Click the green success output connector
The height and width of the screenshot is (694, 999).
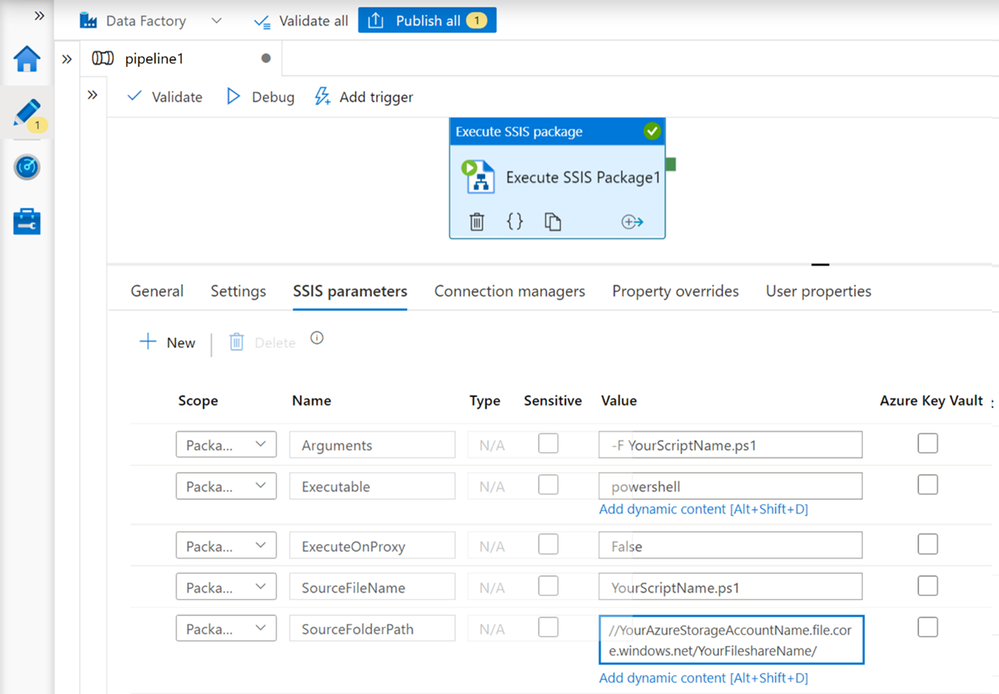(x=670, y=164)
